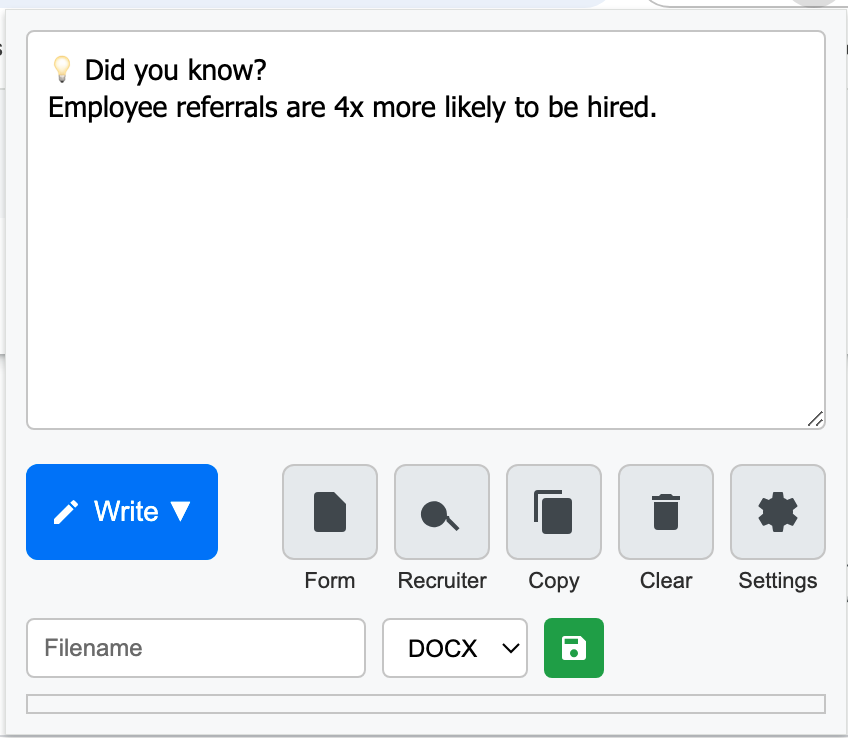Open Settings via the gear icon
The image size is (848, 738).
[777, 512]
